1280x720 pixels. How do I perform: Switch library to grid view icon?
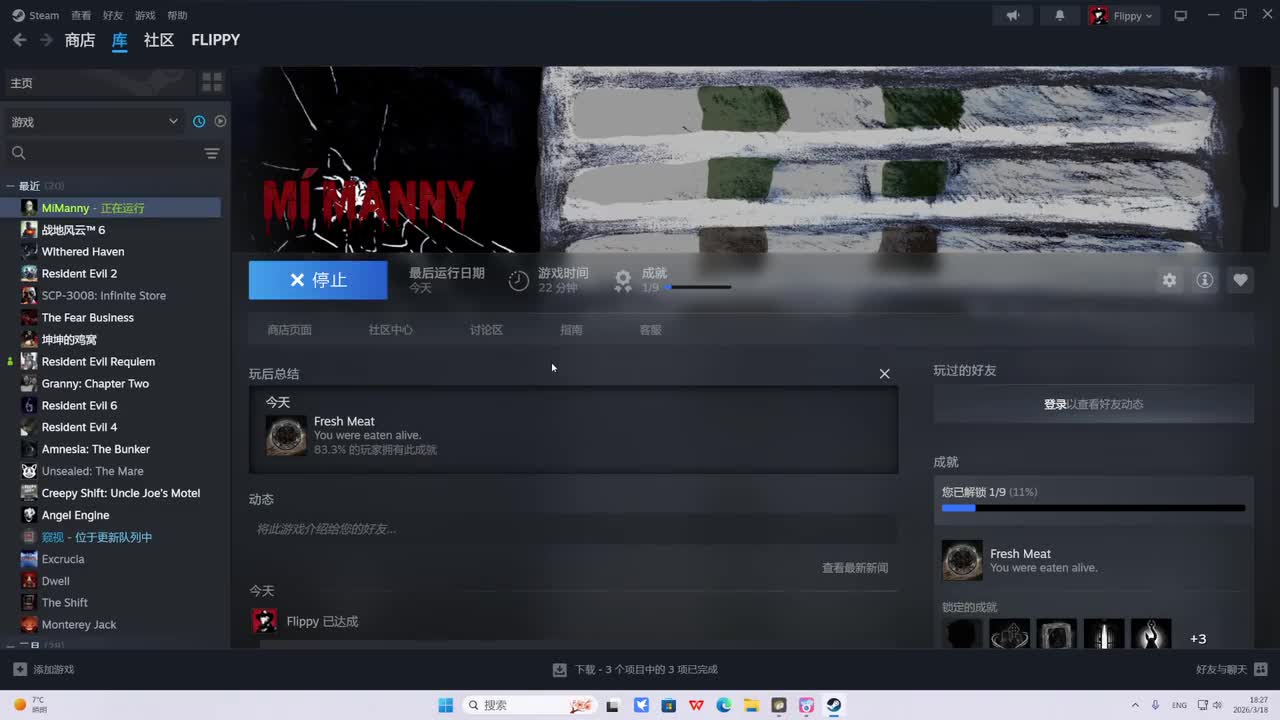(212, 82)
